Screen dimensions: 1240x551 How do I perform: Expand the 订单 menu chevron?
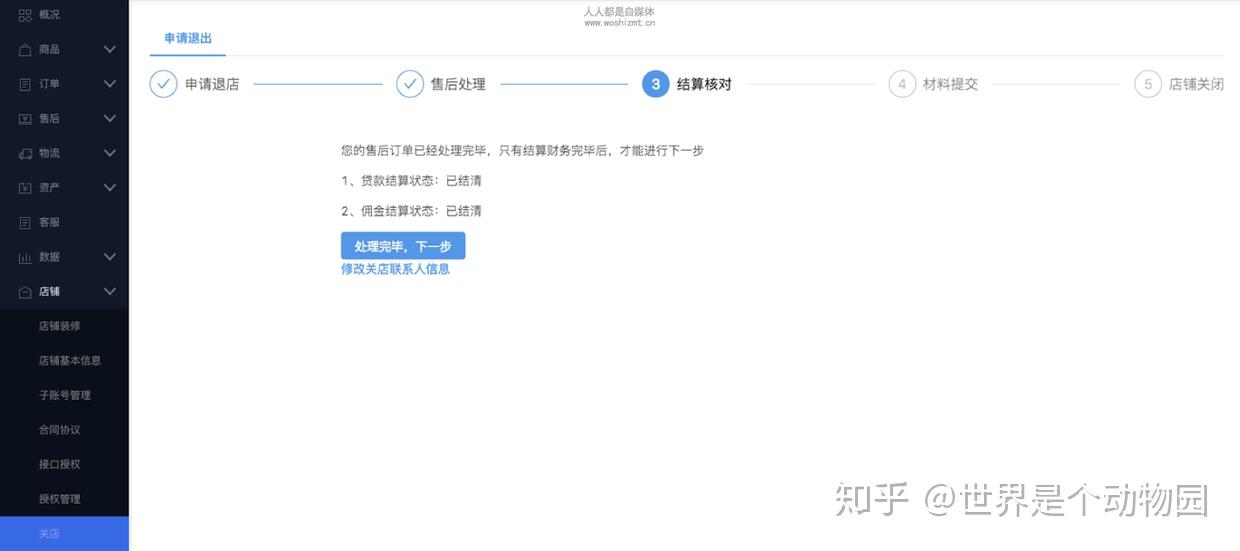tap(110, 84)
